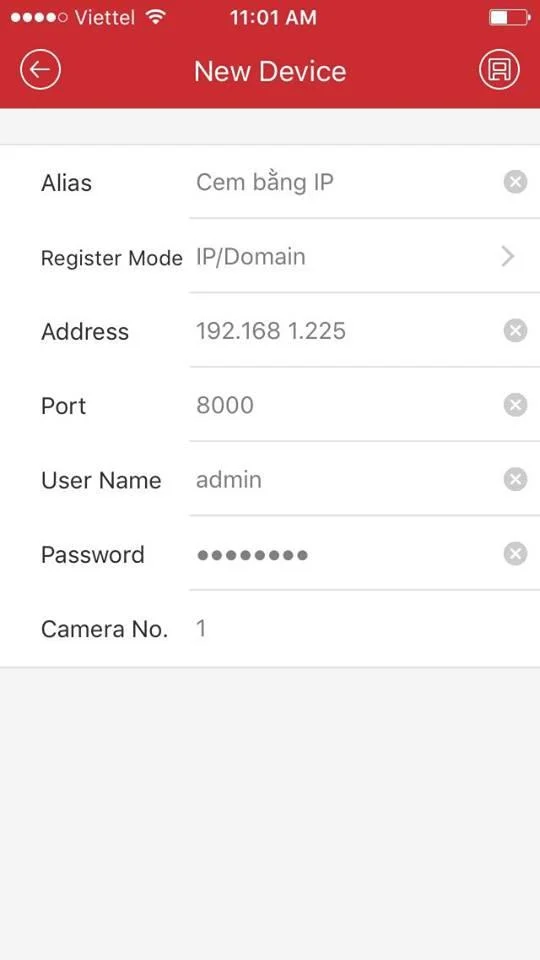Tap the Camera No. value

(201, 629)
